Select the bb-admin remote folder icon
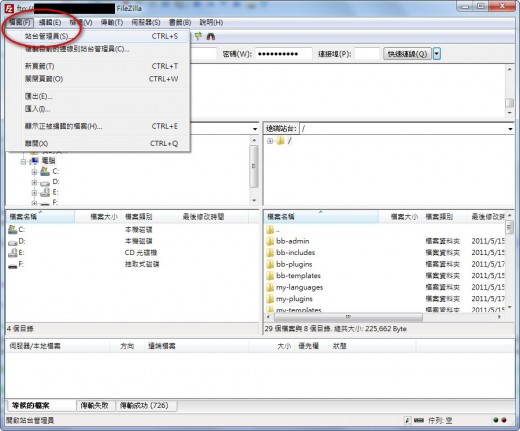 pyautogui.click(x=270, y=241)
